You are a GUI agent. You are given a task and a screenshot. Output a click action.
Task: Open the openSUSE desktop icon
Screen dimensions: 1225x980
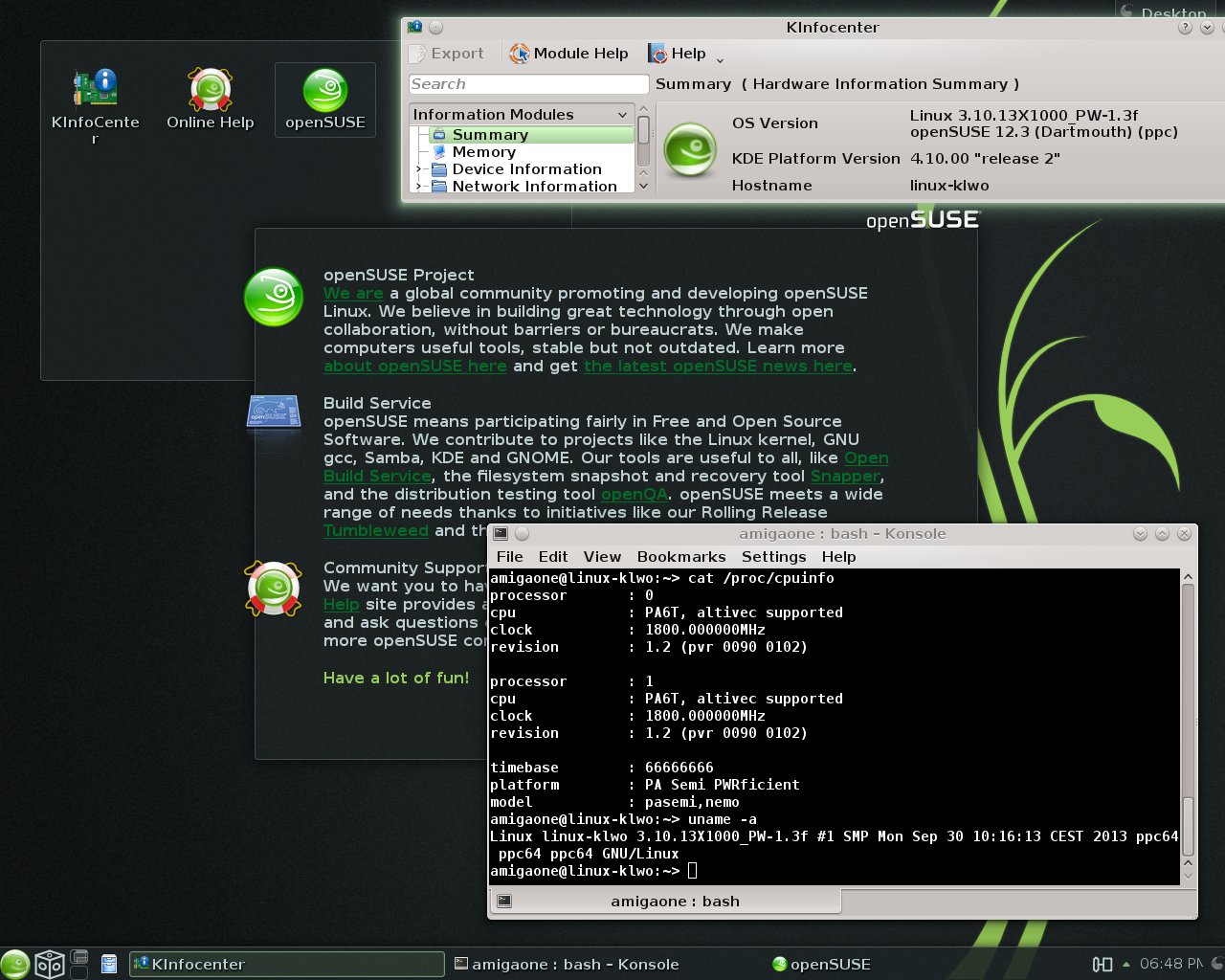click(x=325, y=100)
